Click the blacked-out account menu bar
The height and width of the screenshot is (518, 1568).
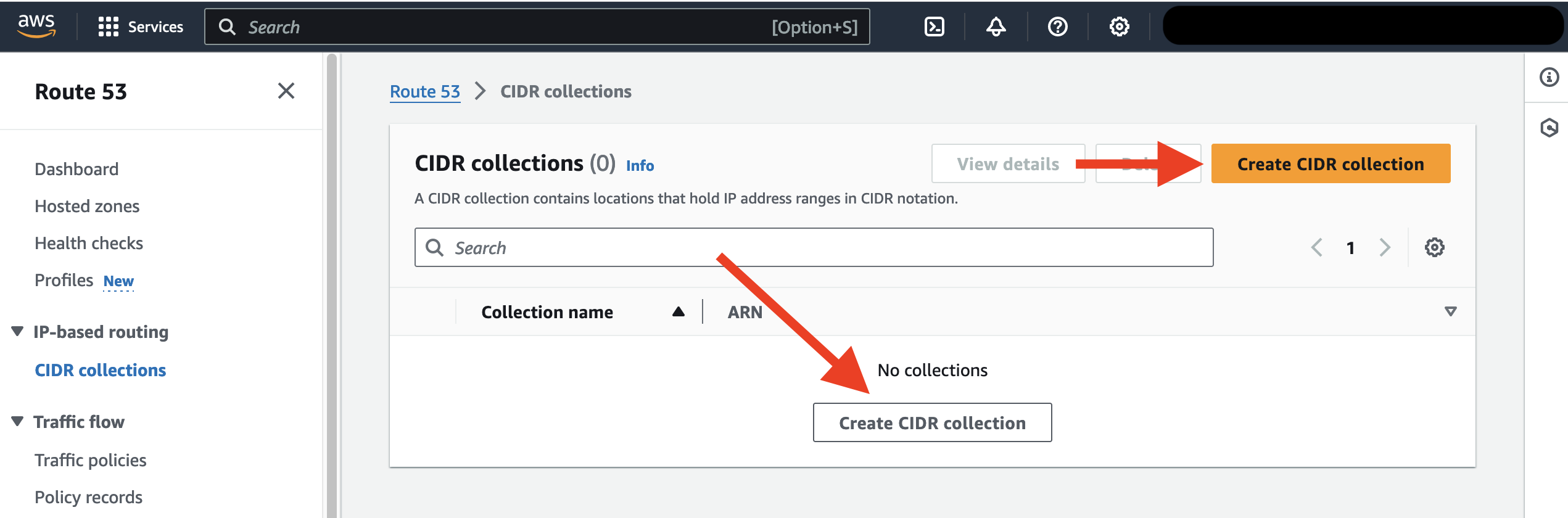[x=1363, y=26]
